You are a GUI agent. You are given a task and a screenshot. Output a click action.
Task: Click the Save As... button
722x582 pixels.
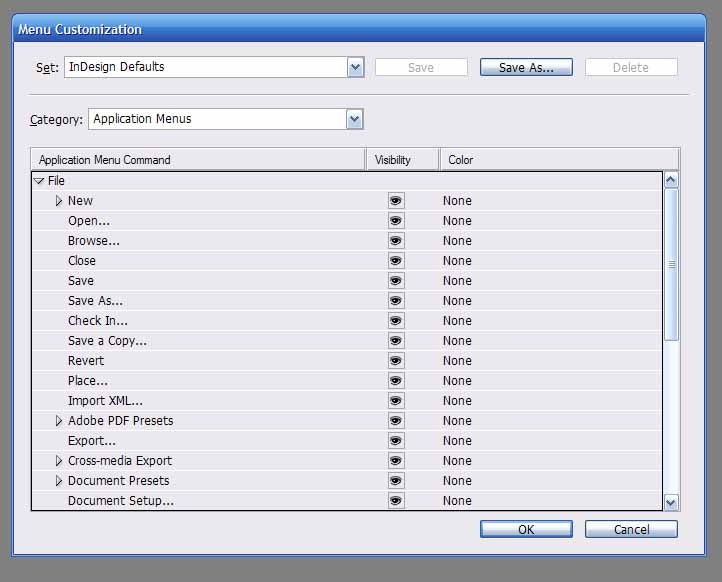click(526, 67)
